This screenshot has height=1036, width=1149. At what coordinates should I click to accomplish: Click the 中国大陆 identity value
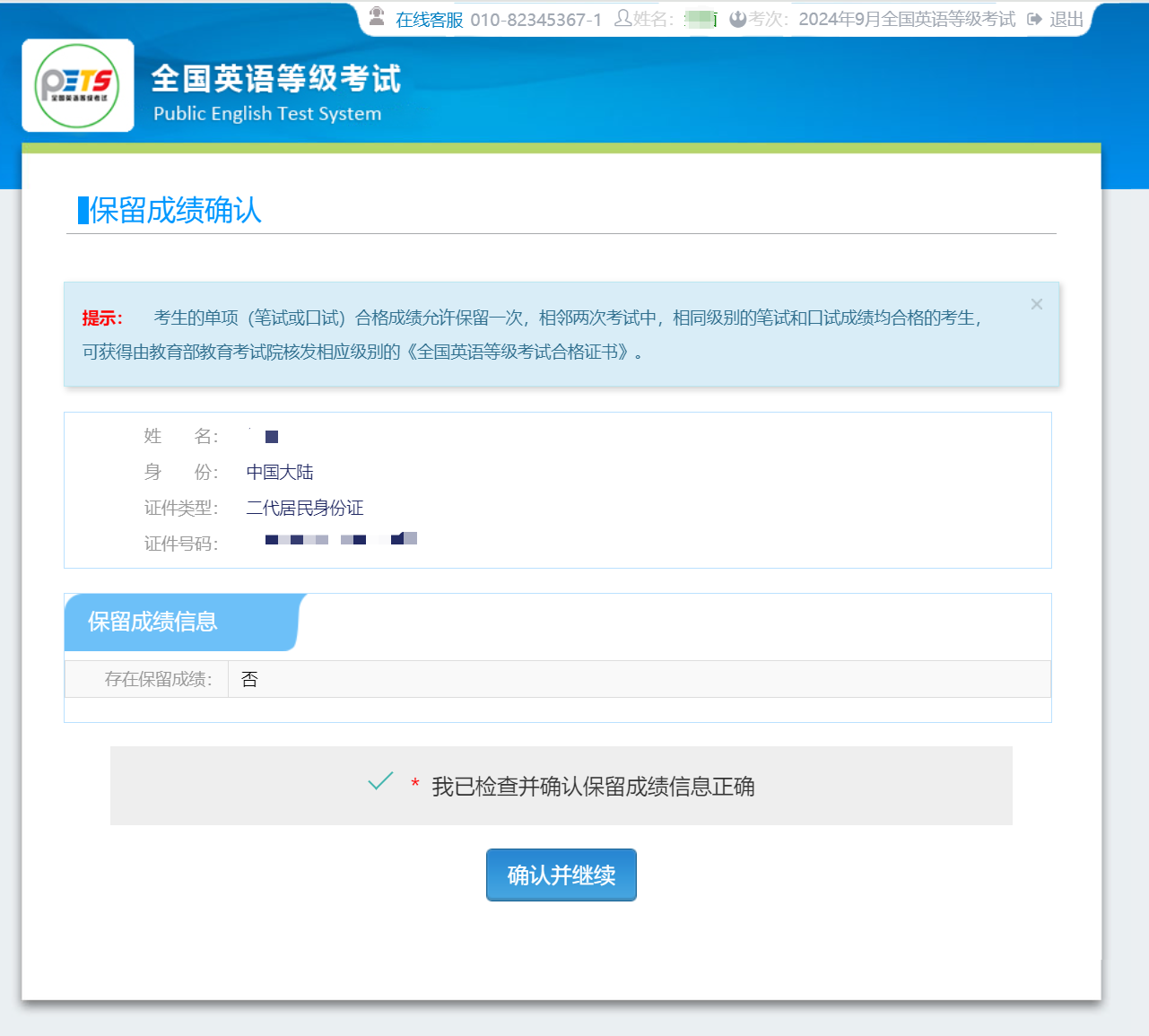280,472
